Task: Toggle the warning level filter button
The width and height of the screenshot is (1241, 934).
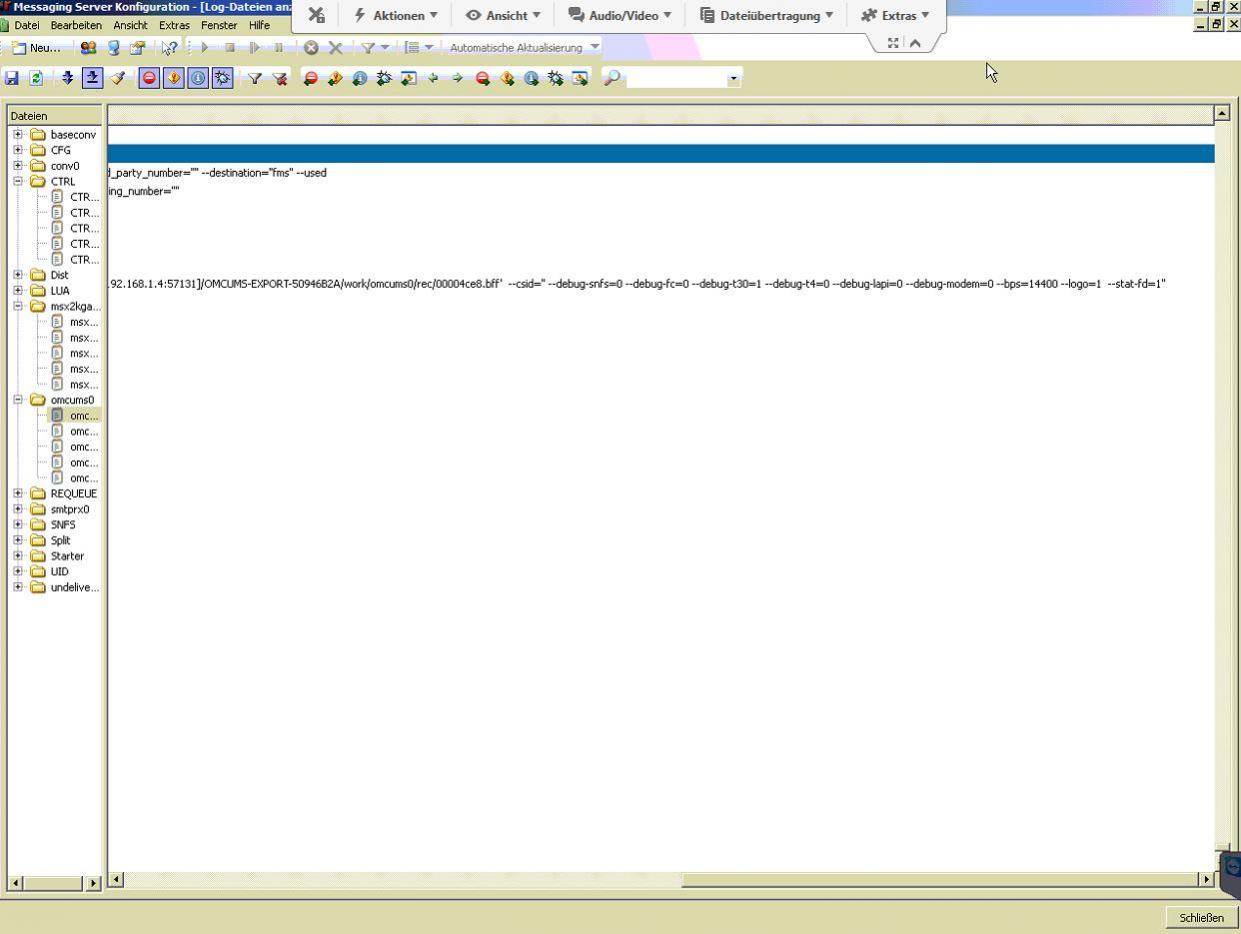Action: point(174,78)
